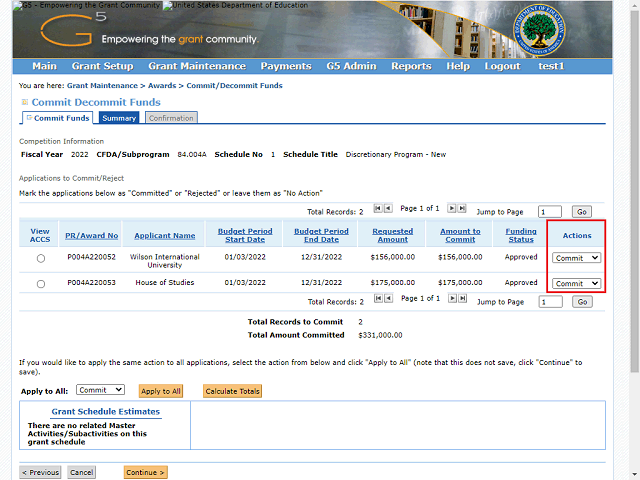Image resolution: width=640 pixels, height=480 pixels.
Task: Click the Grant Schedule Estimates heading
Action: click(105, 411)
